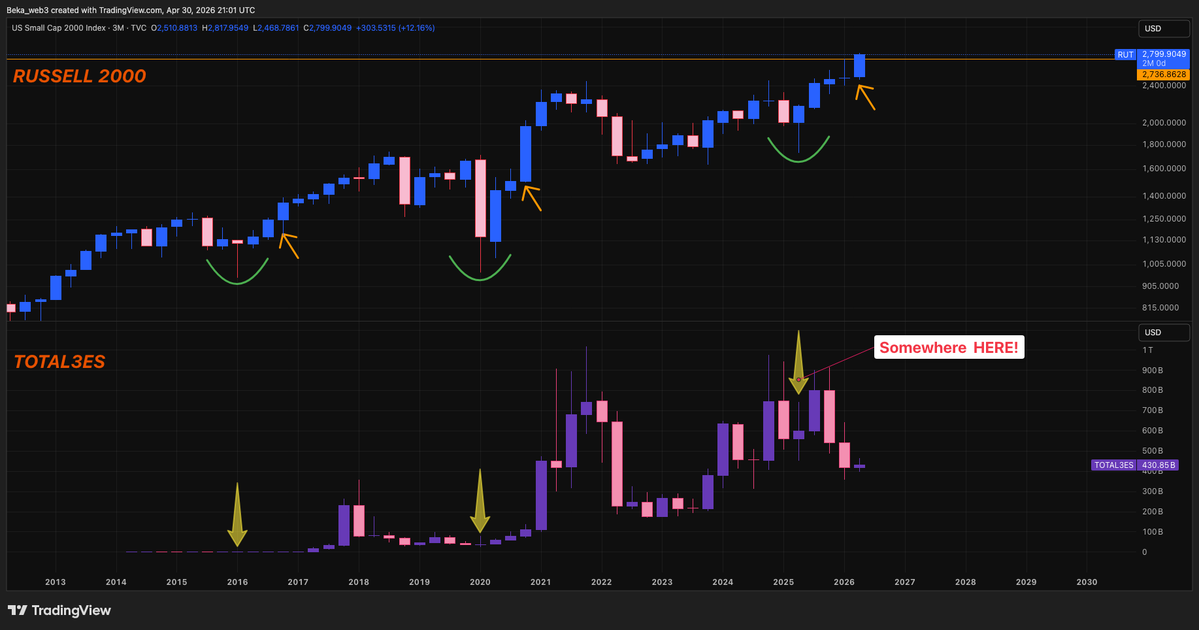Open the USD currency selector of the Russell pane
Viewport: 1199px width, 630px height.
[1164, 28]
